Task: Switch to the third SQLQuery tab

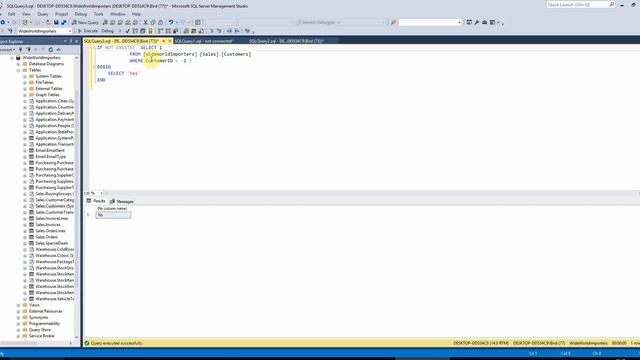Action: pyautogui.click(x=287, y=41)
